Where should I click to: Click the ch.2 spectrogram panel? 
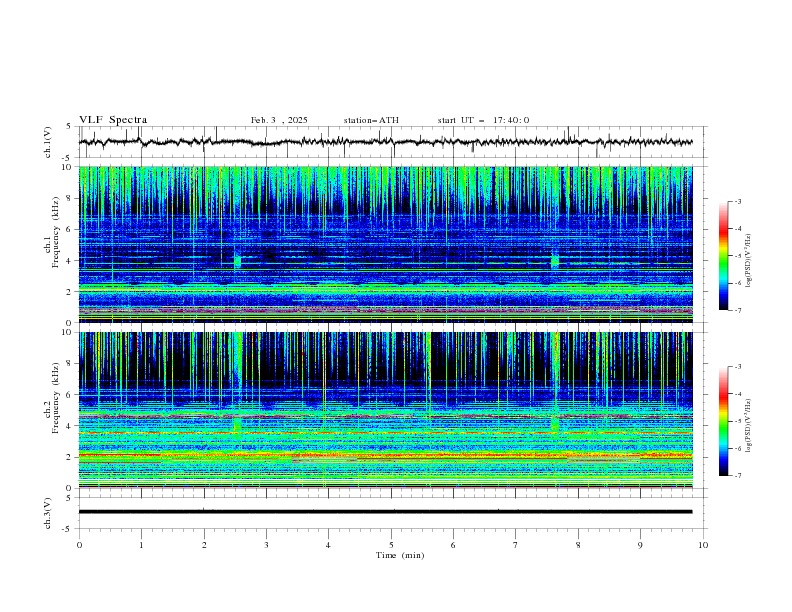pos(385,410)
